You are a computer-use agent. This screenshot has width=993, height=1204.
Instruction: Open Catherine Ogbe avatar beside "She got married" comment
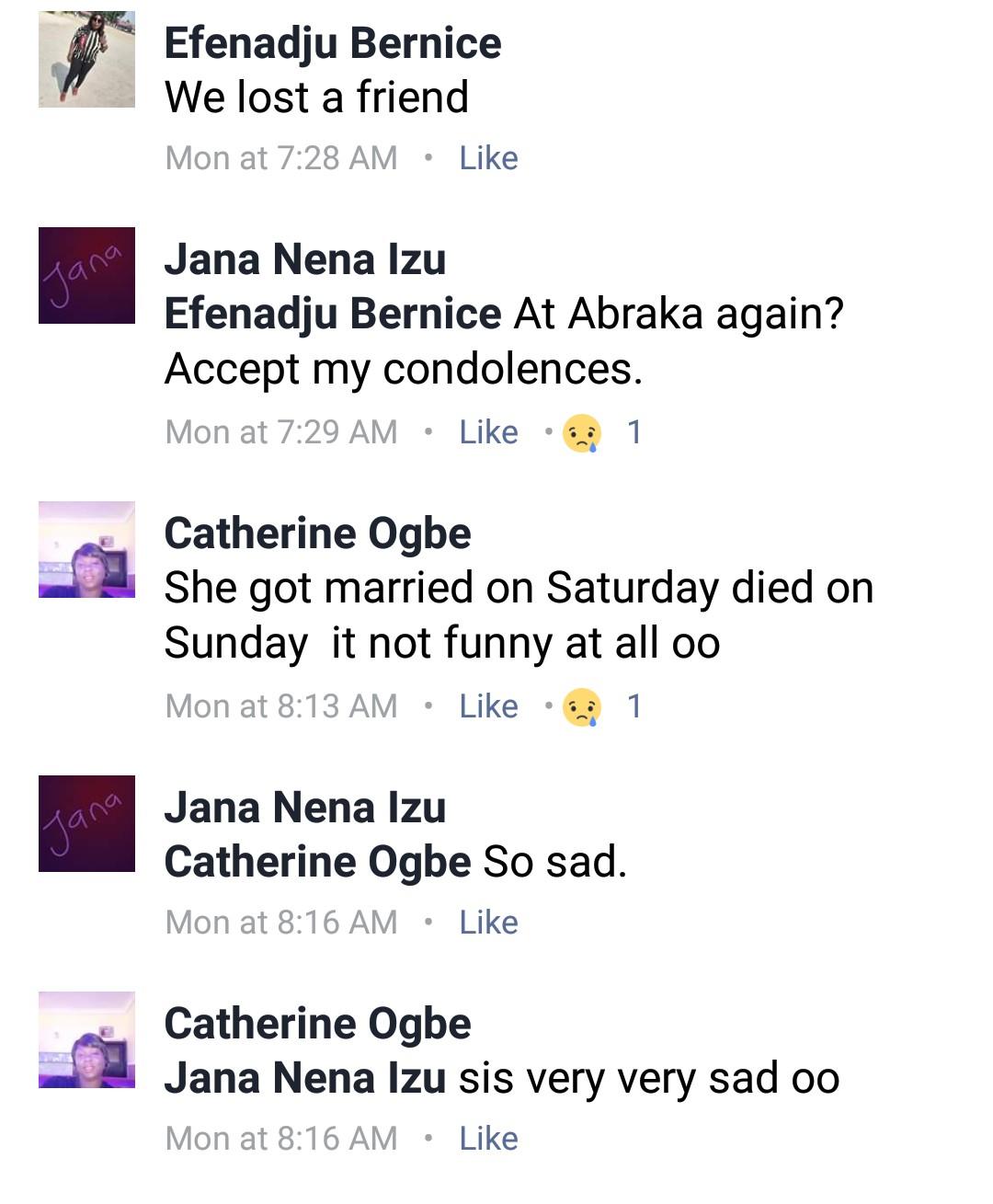coord(86,549)
